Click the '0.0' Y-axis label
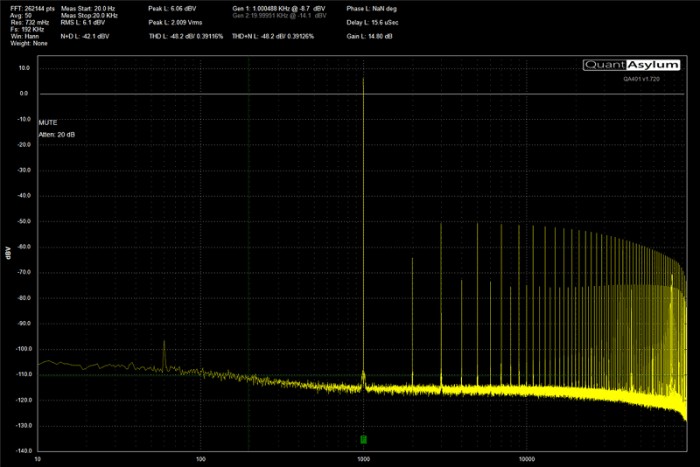The image size is (700, 467). [x=24, y=94]
